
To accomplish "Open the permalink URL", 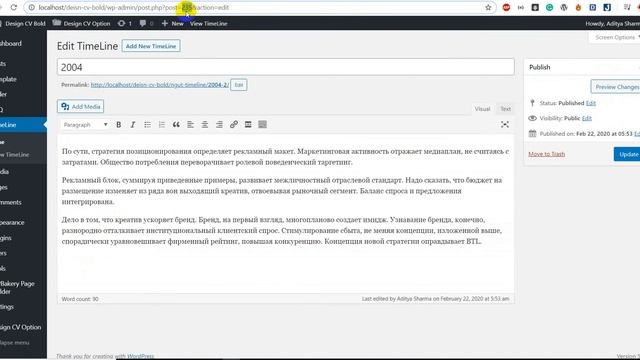I will coord(160,85).
